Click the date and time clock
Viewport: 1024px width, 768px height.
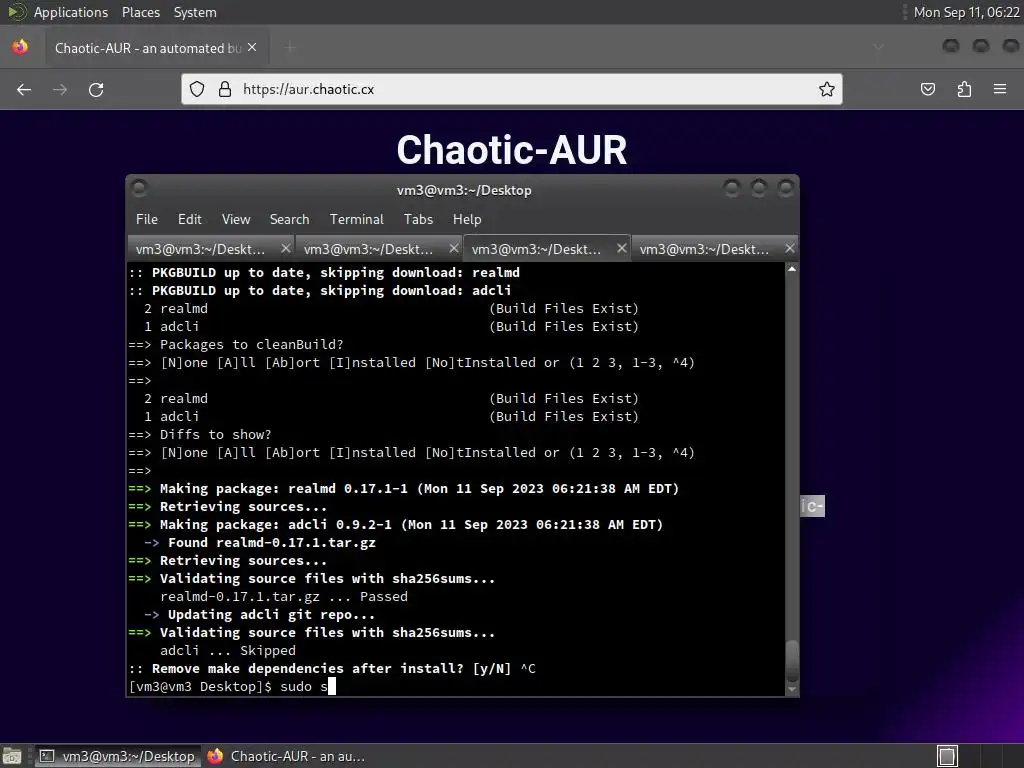tap(966, 12)
